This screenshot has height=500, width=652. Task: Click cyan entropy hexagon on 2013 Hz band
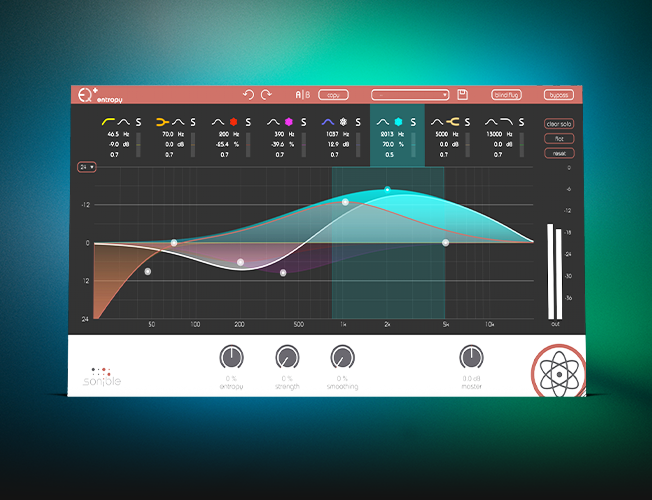(398, 122)
